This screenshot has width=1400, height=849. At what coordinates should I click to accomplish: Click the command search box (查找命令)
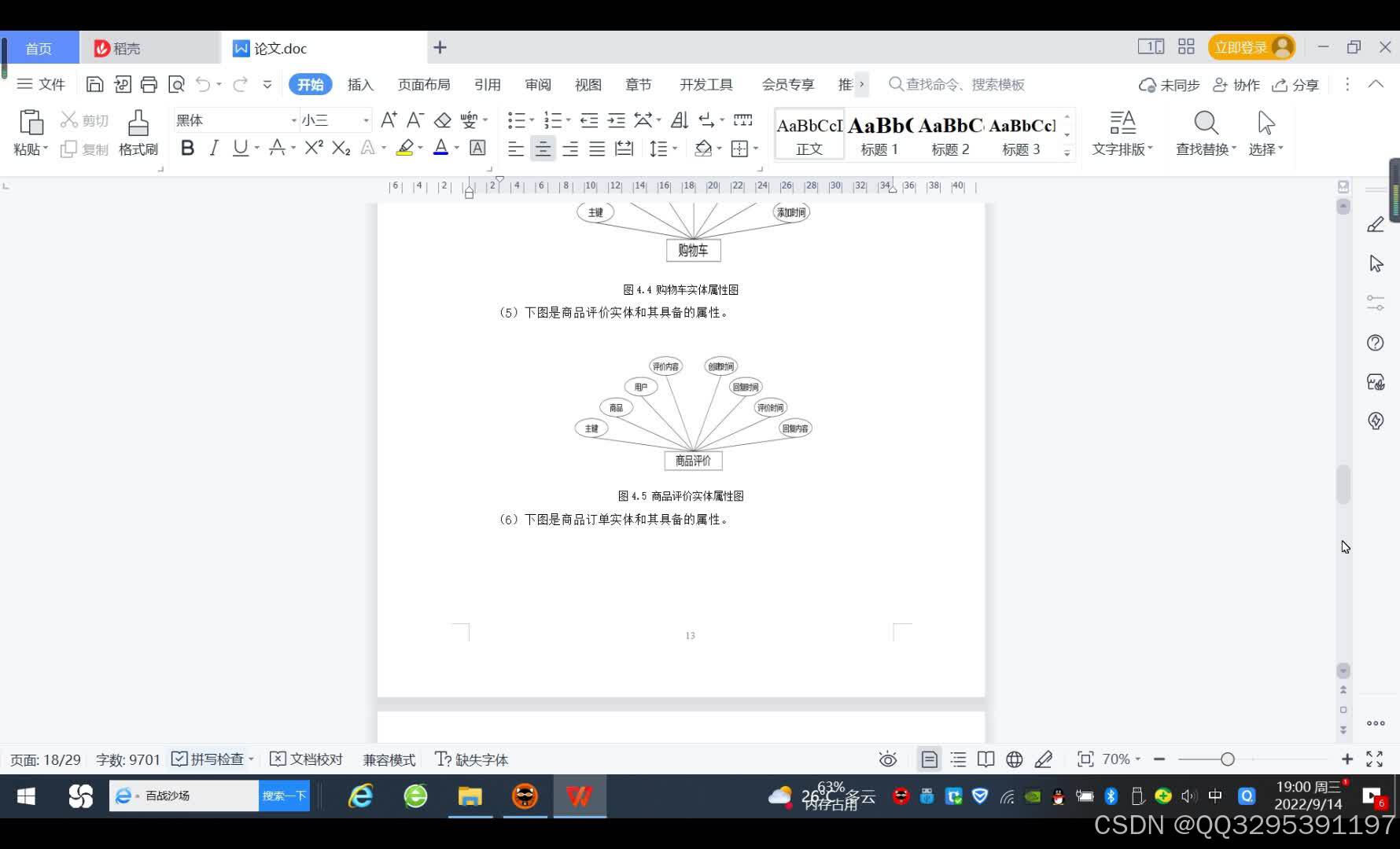point(957,84)
